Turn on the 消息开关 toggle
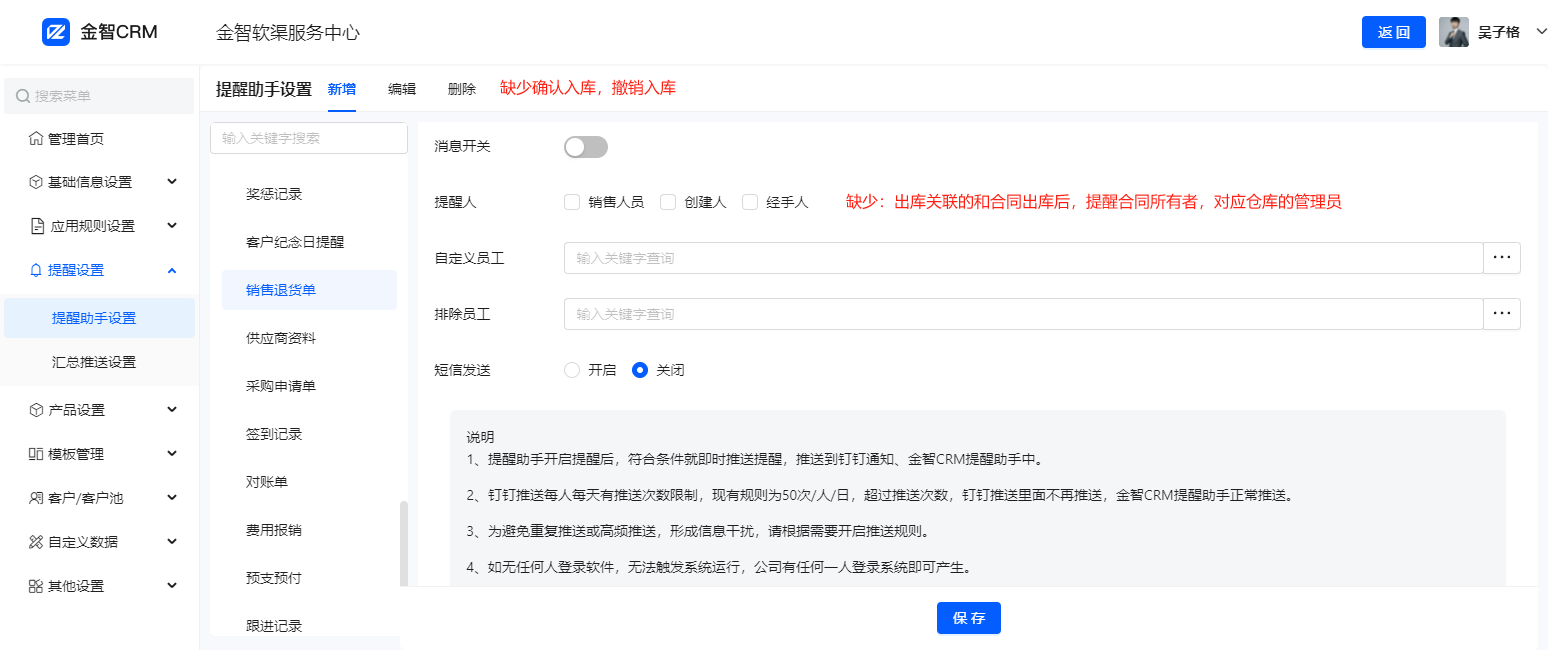This screenshot has height=650, width=1548. [x=586, y=147]
